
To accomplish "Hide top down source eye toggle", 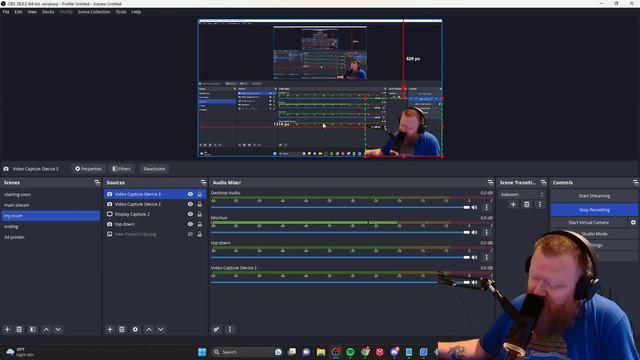I will click(190, 224).
